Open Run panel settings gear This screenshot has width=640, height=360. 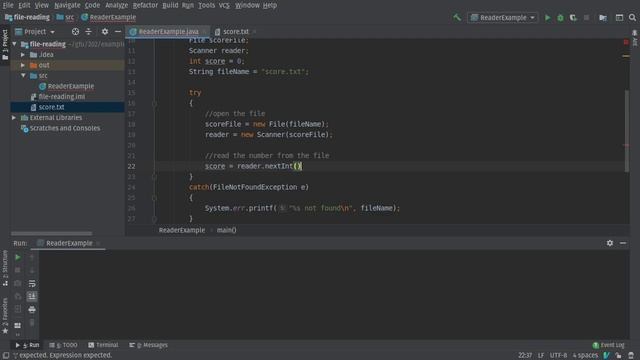[610, 243]
